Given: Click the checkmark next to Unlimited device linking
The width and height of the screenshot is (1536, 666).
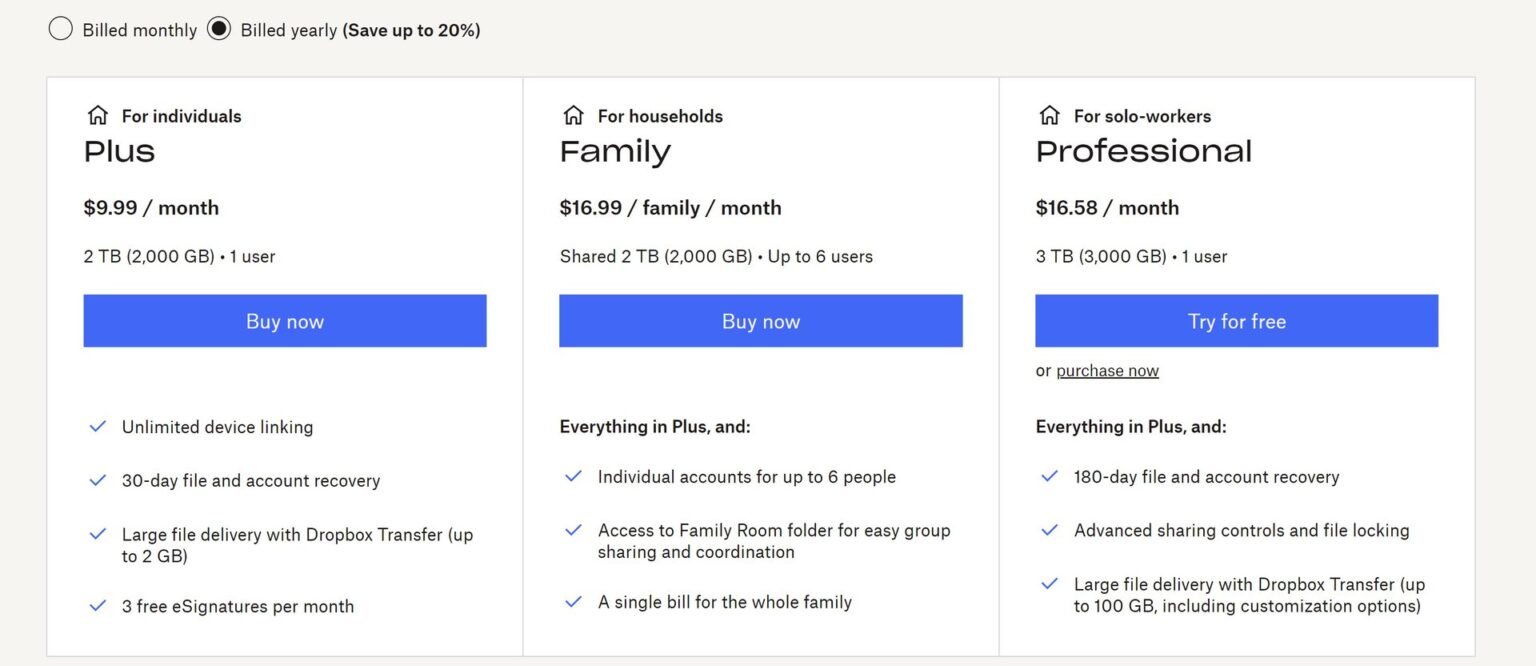Looking at the screenshot, I should coord(97,426).
